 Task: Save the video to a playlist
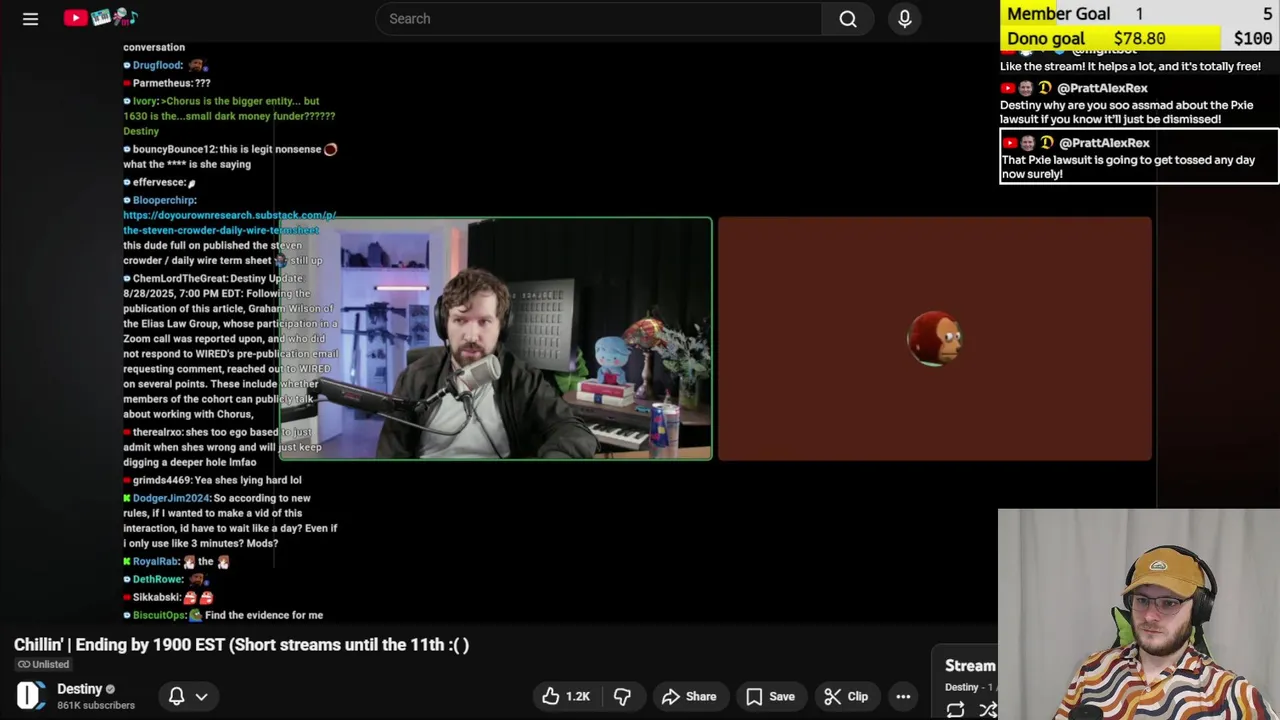tap(770, 696)
